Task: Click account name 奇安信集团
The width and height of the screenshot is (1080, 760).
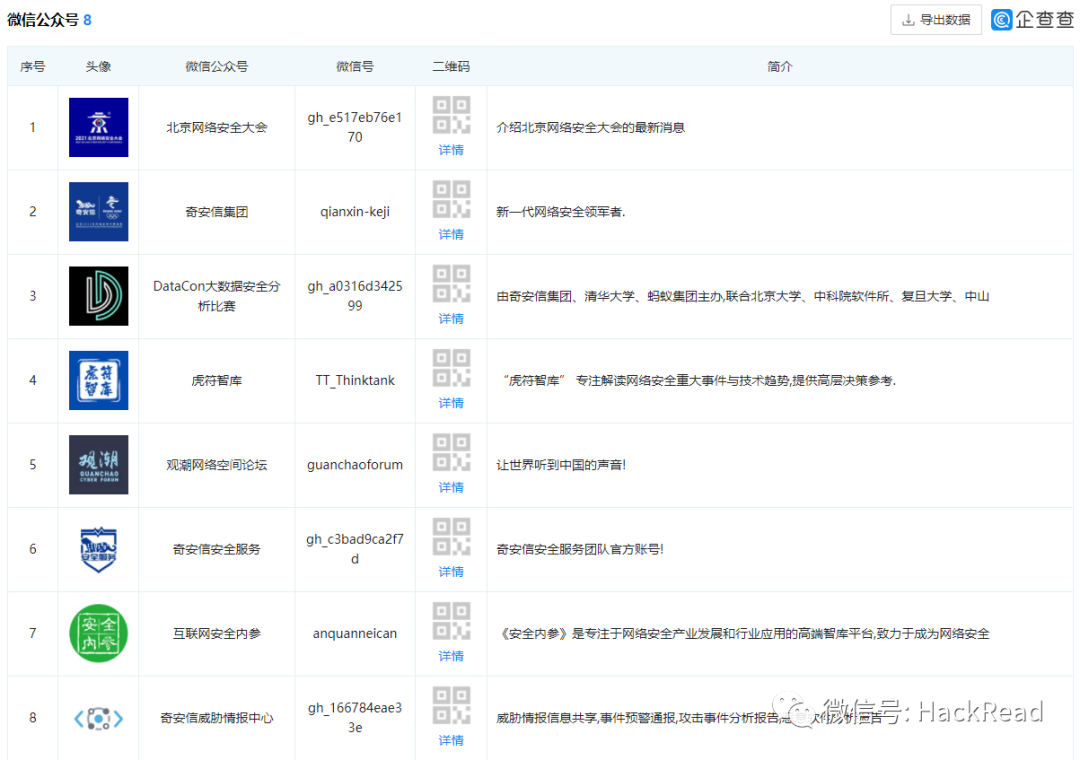Action: pos(216,212)
